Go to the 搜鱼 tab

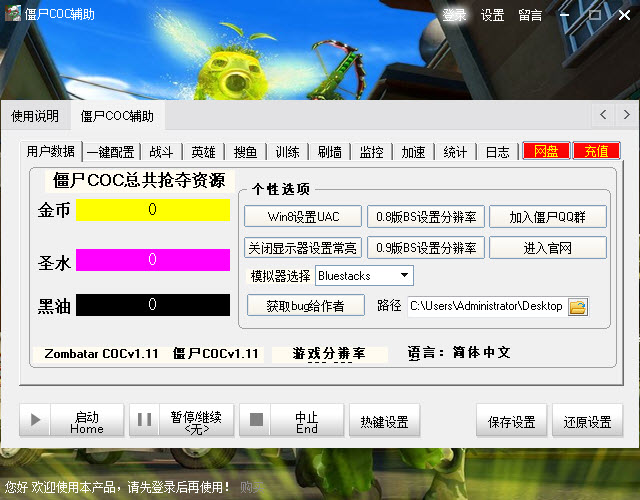tap(245, 152)
